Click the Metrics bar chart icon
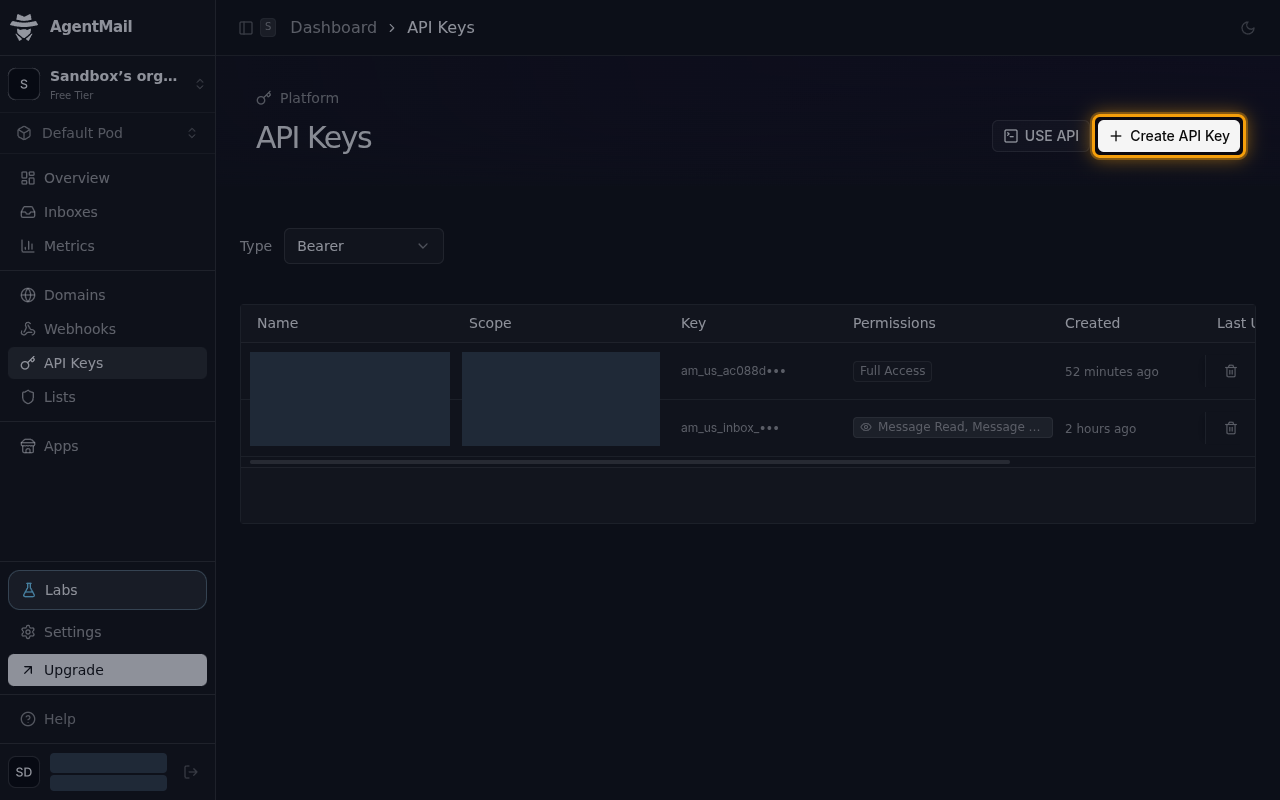Image resolution: width=1280 pixels, height=800 pixels. (x=28, y=246)
